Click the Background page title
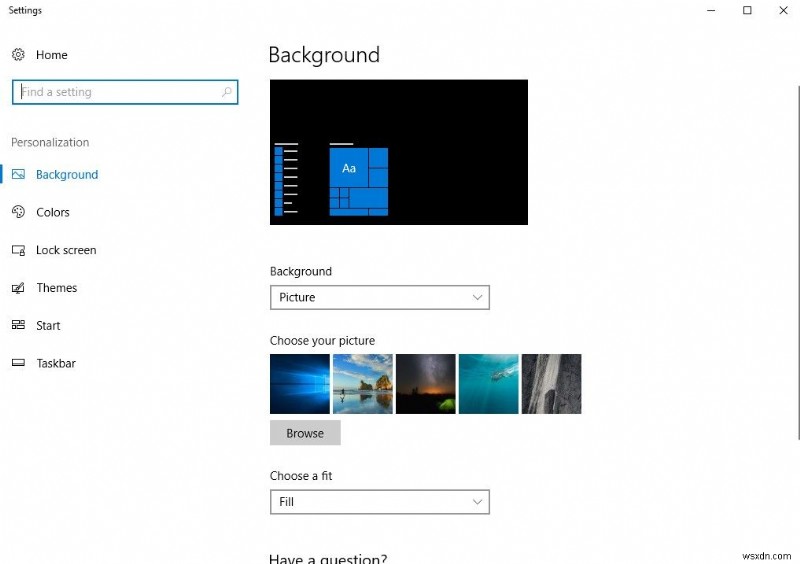Screen dimensions: 800x564 (324, 55)
